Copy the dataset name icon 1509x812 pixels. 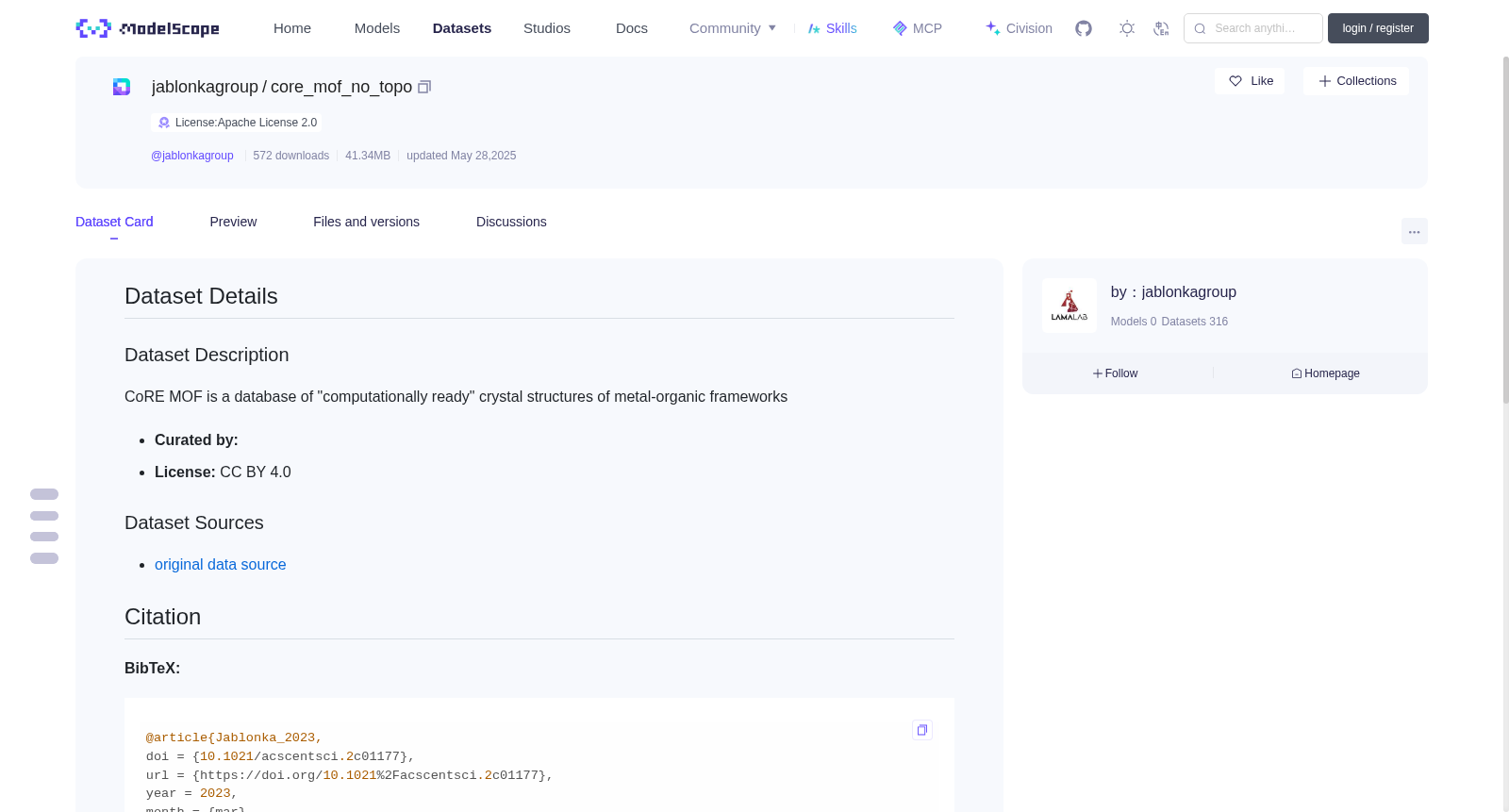coord(424,87)
